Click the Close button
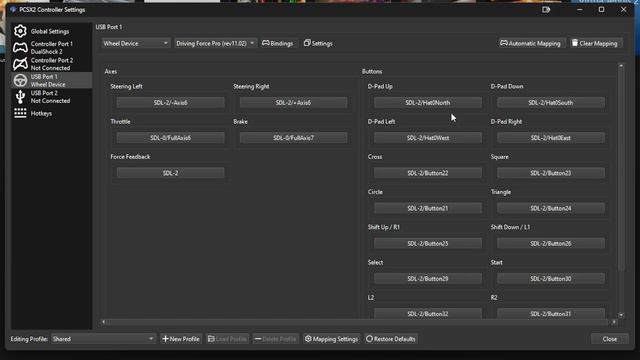 click(x=610, y=339)
